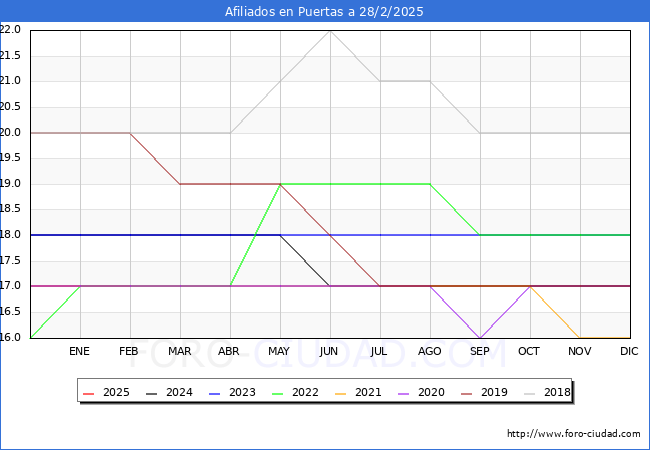This screenshot has width=650, height=450.
Task: Click the 2021 line point at November
Action: click(580, 338)
